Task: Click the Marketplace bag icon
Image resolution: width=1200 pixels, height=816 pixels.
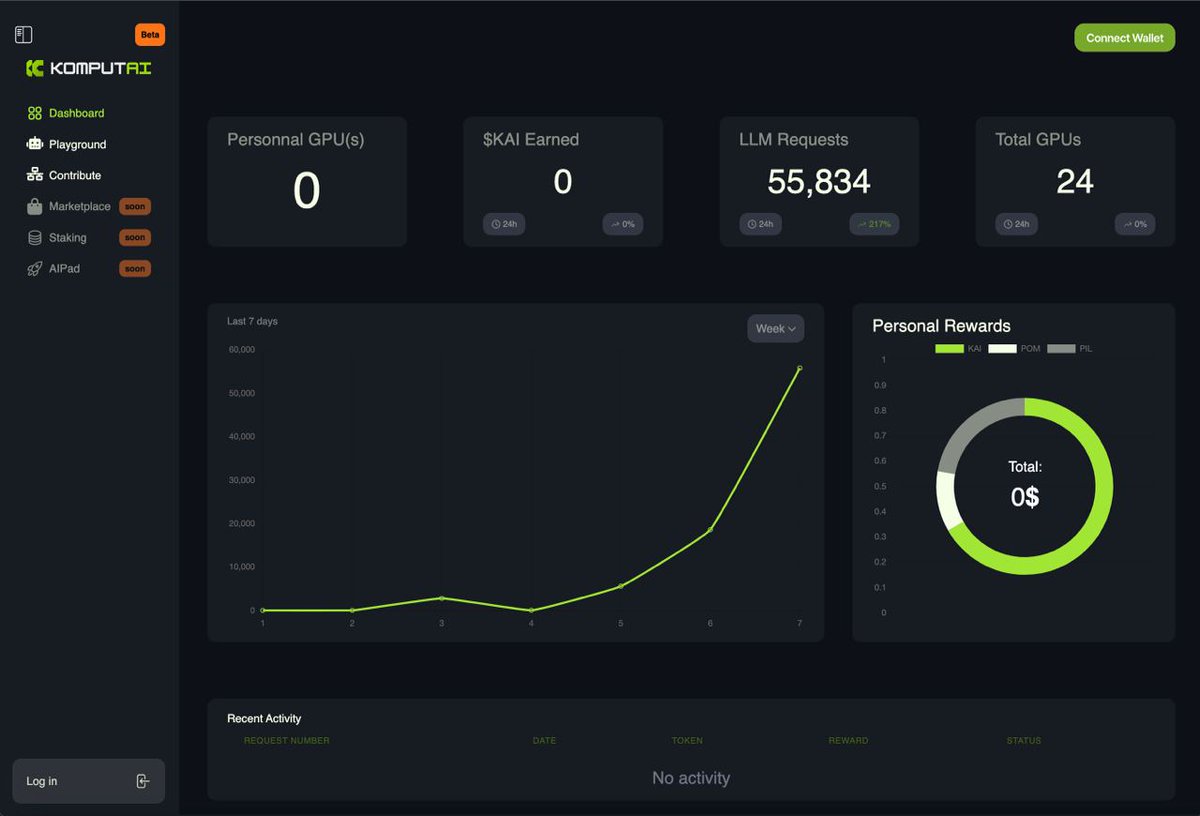Action: [x=35, y=206]
